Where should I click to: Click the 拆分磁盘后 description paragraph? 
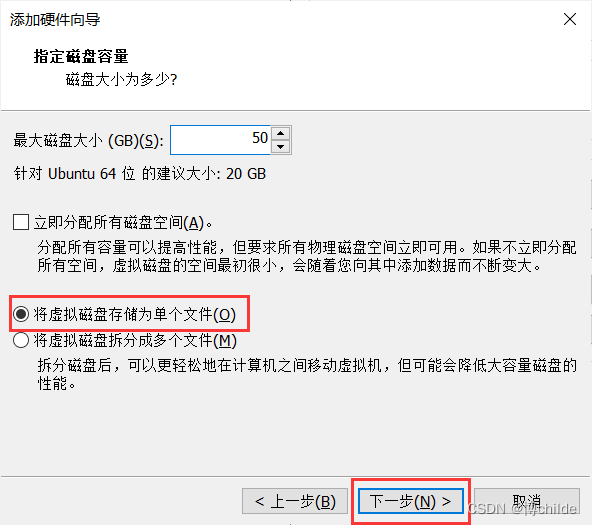click(x=307, y=374)
